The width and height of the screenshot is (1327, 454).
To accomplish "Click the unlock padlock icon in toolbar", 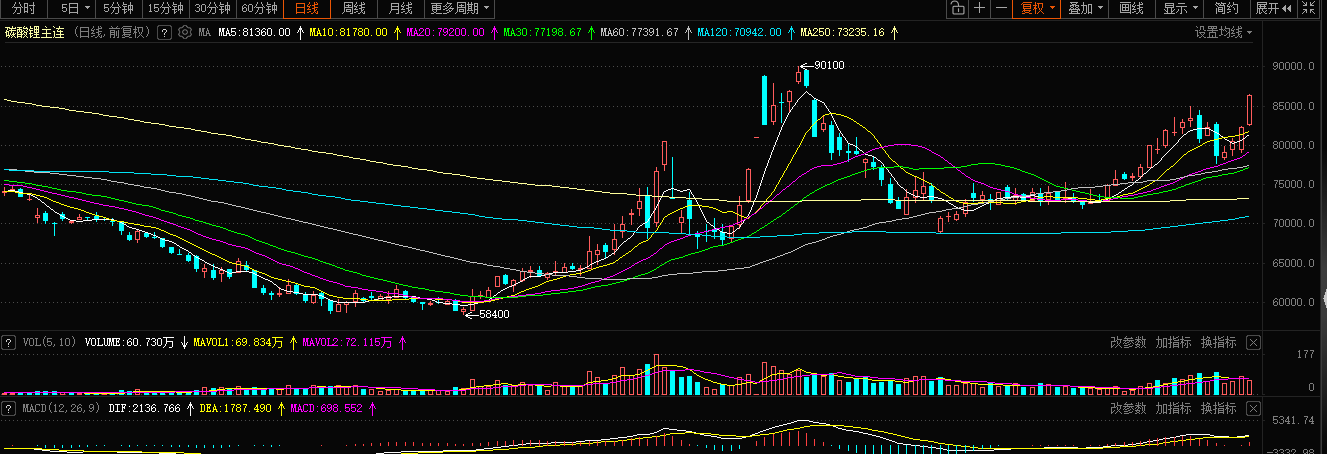I will [x=957, y=9].
